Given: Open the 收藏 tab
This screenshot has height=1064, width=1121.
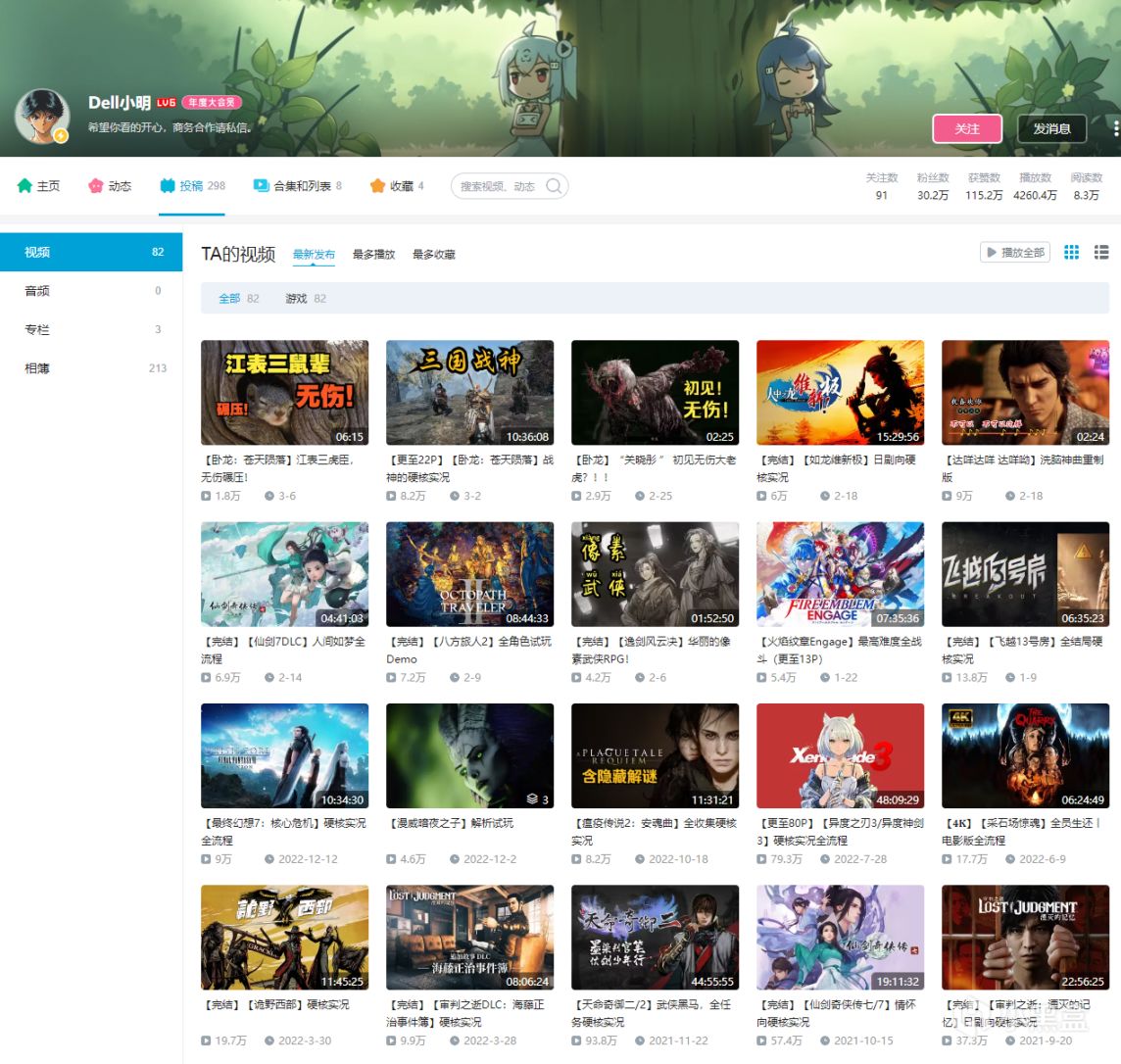Looking at the screenshot, I should coord(397,186).
